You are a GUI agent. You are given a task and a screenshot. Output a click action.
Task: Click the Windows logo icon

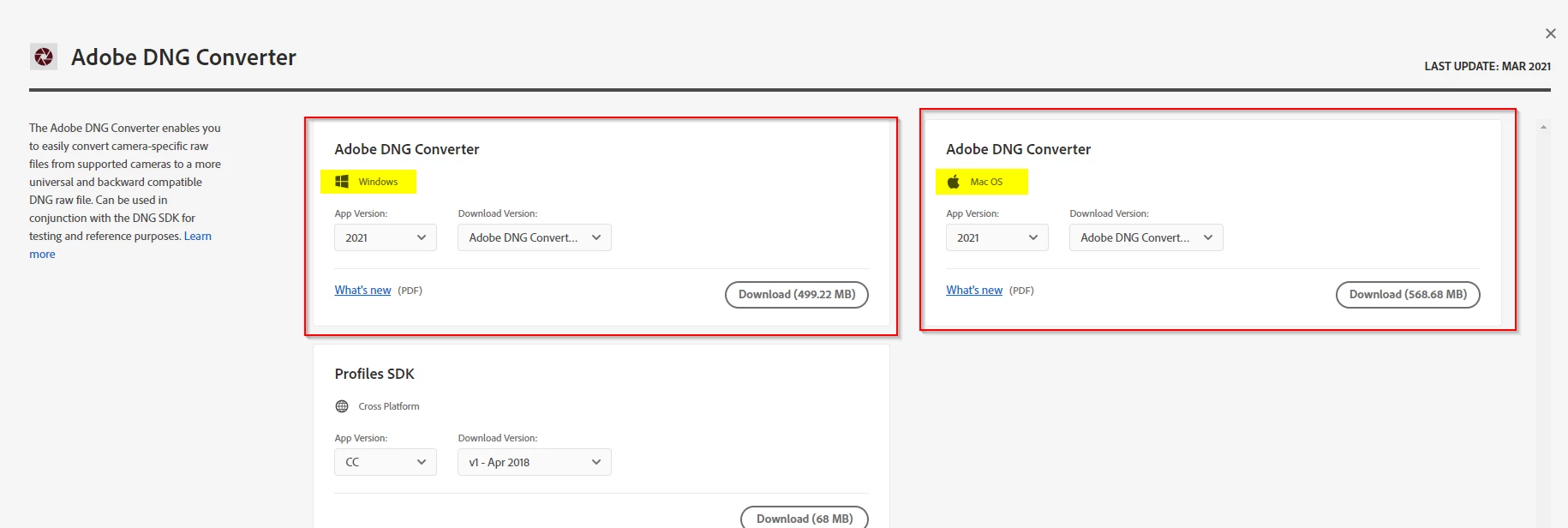[x=342, y=182]
